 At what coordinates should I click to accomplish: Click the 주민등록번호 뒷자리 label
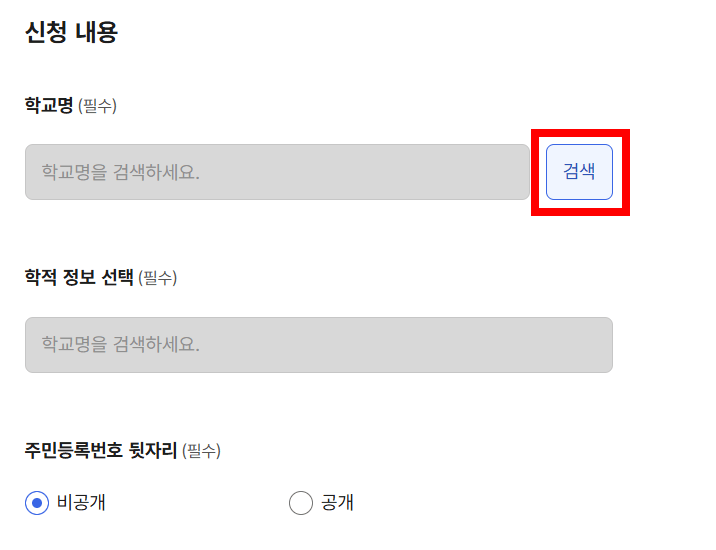click(x=101, y=451)
